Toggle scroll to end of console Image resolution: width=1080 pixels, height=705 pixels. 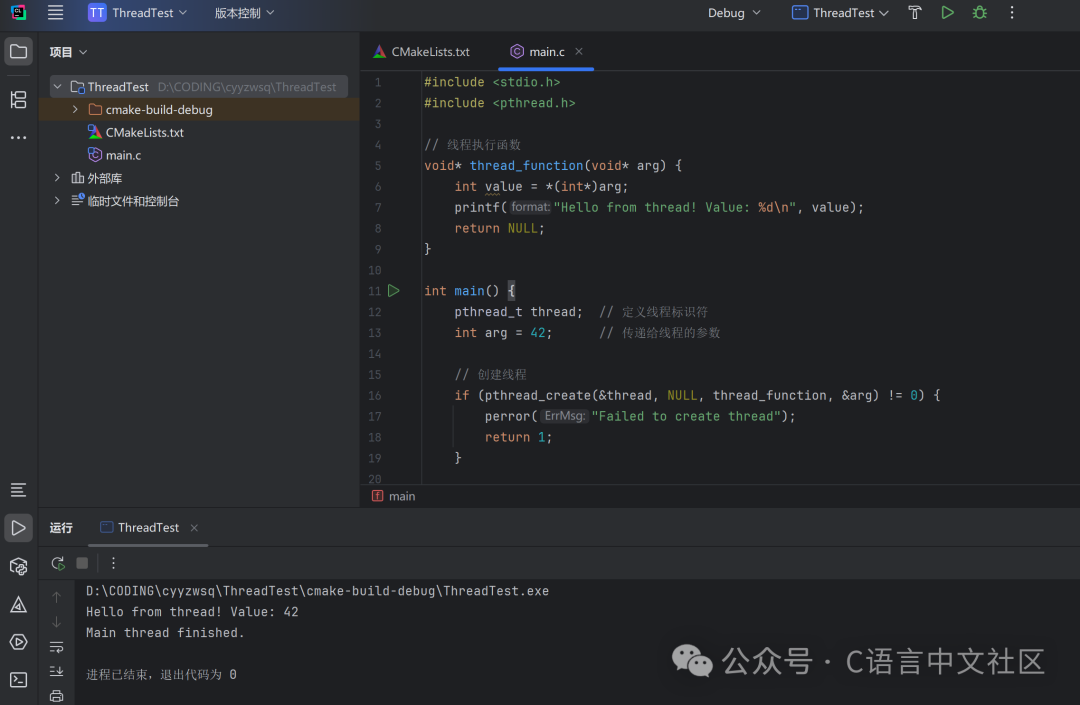click(x=56, y=671)
